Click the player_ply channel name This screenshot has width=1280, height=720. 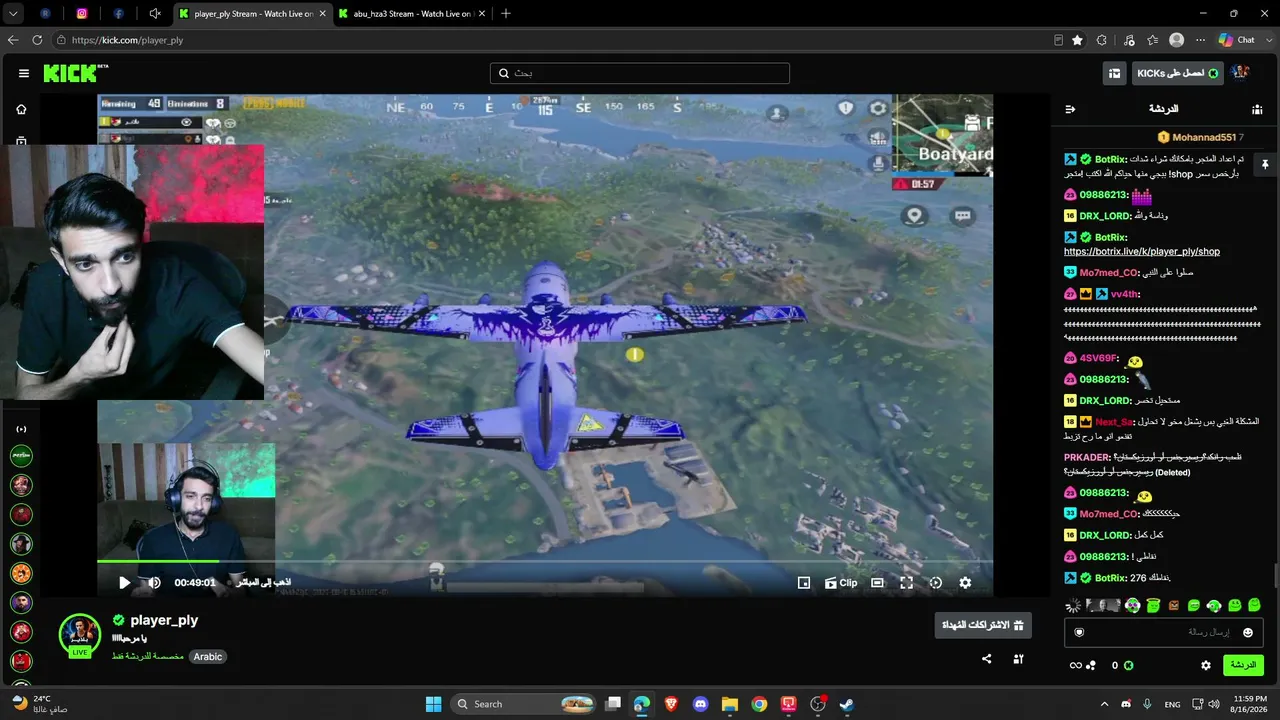[x=164, y=620]
